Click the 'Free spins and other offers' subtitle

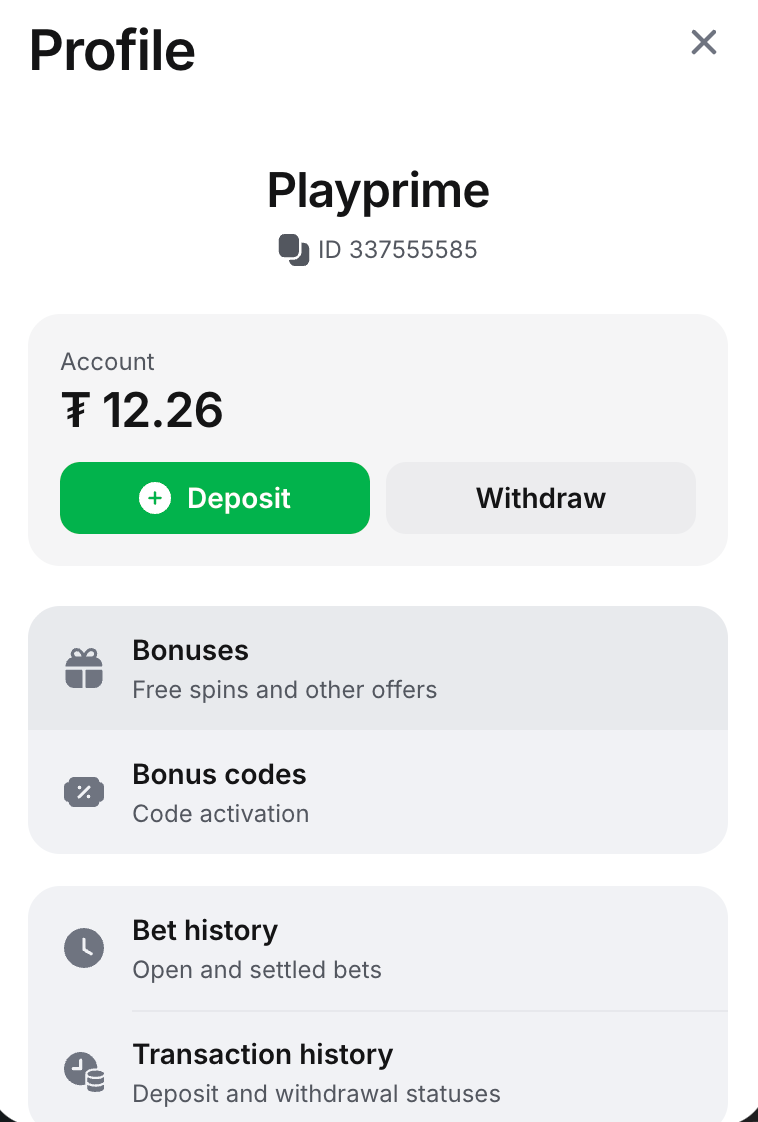click(x=284, y=690)
